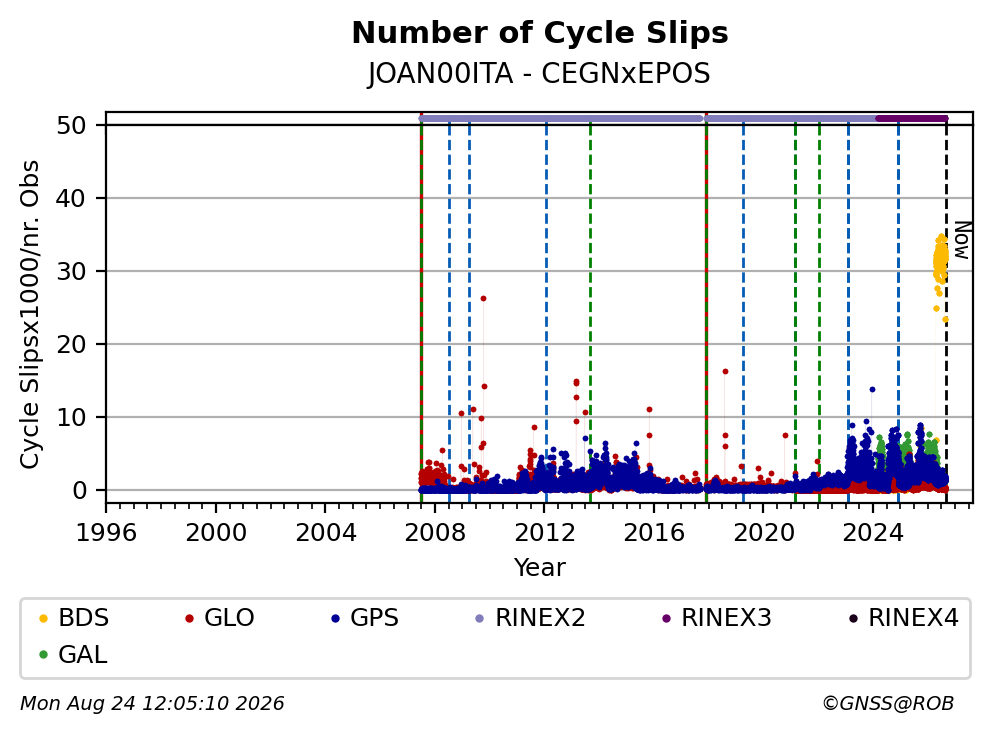Viewport: 992px width, 734px height.
Task: Click the '2000' x-axis tick label
Action: pyautogui.click(x=216, y=533)
